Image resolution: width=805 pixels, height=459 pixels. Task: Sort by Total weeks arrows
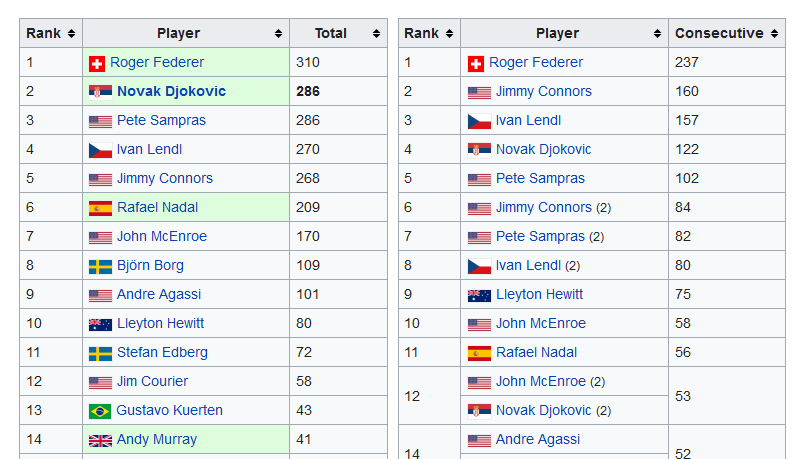[x=376, y=33]
